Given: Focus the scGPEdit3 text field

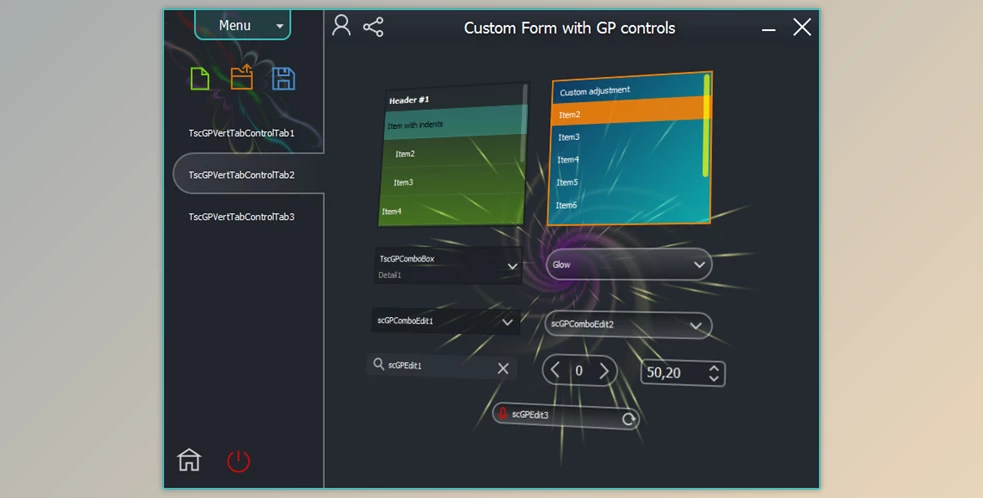Looking at the screenshot, I should 564,416.
